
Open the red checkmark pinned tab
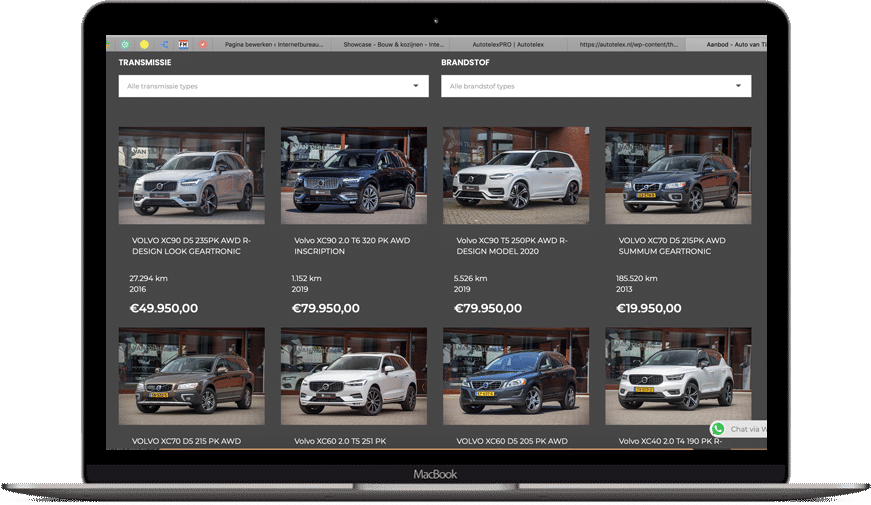[x=203, y=44]
